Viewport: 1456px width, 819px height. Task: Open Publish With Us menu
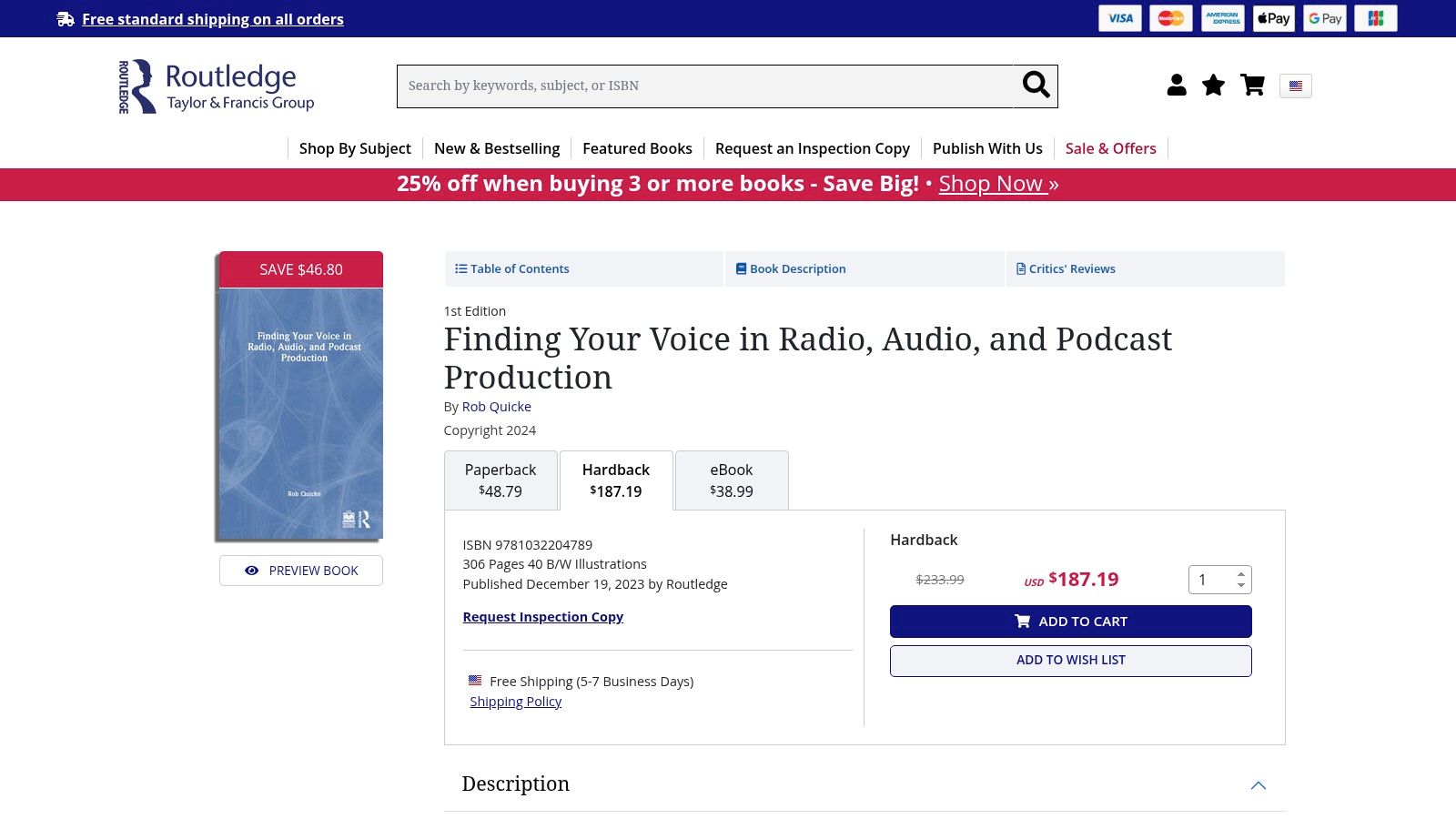987,148
